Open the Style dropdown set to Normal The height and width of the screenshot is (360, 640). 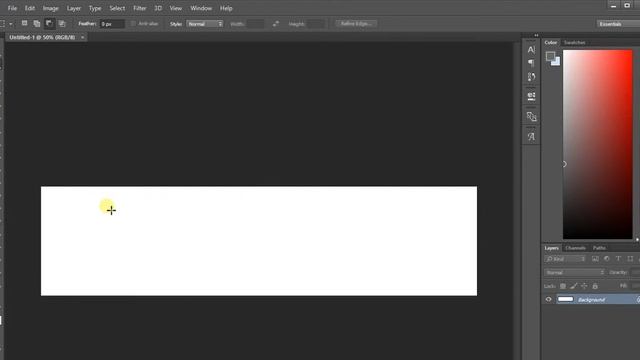pos(205,24)
